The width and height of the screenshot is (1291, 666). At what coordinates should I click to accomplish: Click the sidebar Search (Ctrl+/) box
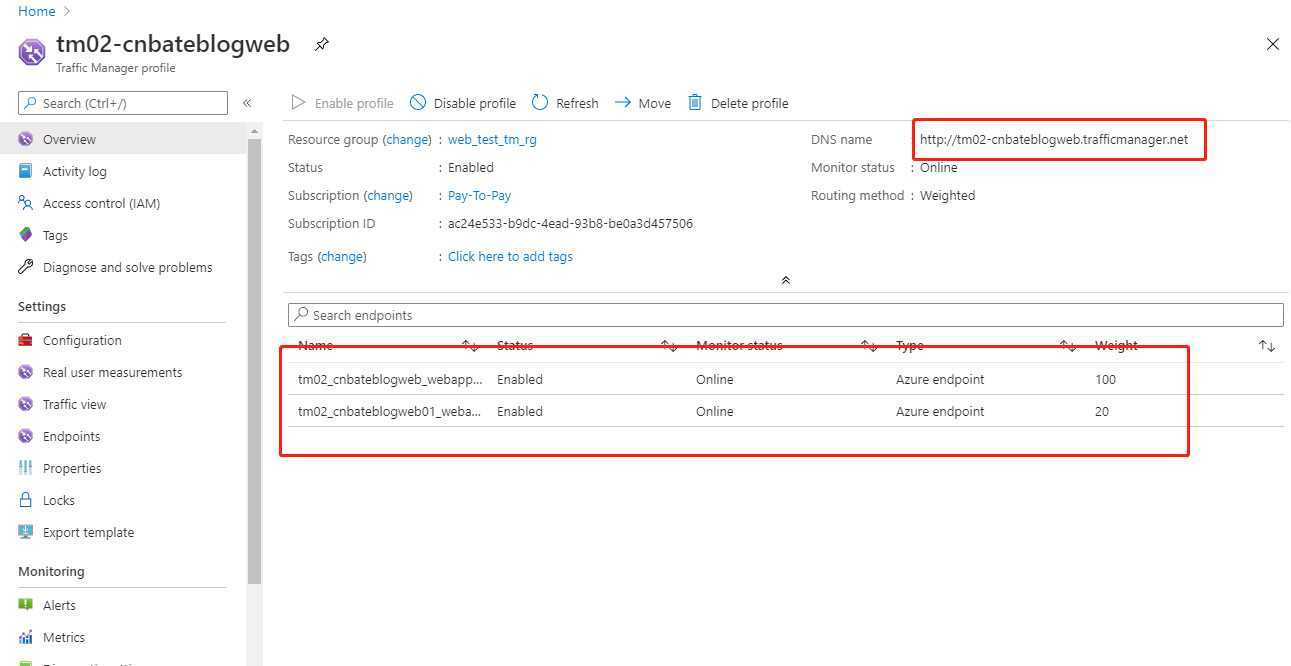(x=123, y=103)
